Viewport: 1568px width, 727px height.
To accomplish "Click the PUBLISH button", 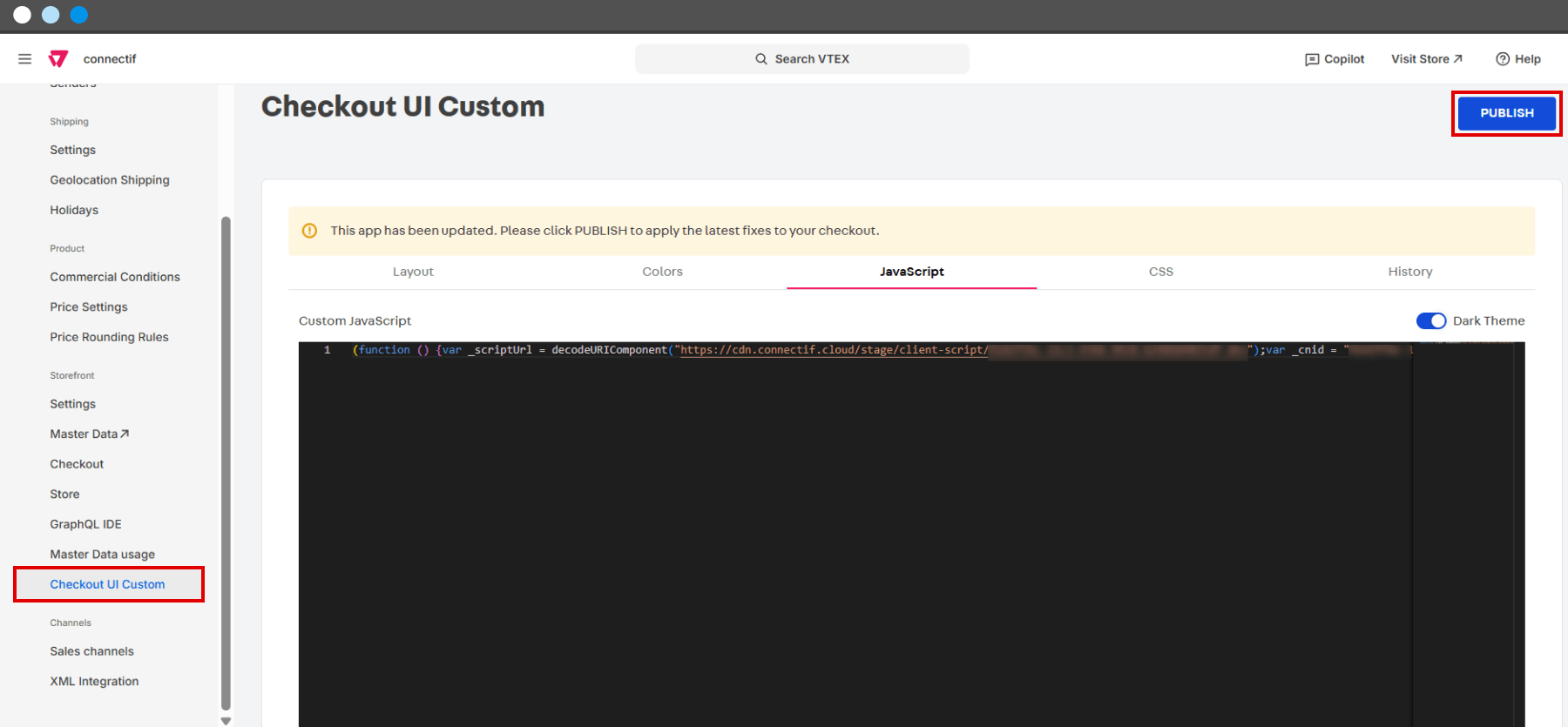I will pos(1507,113).
